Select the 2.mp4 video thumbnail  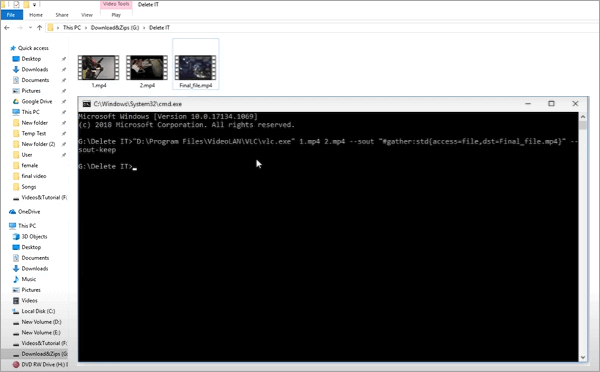pos(147,68)
